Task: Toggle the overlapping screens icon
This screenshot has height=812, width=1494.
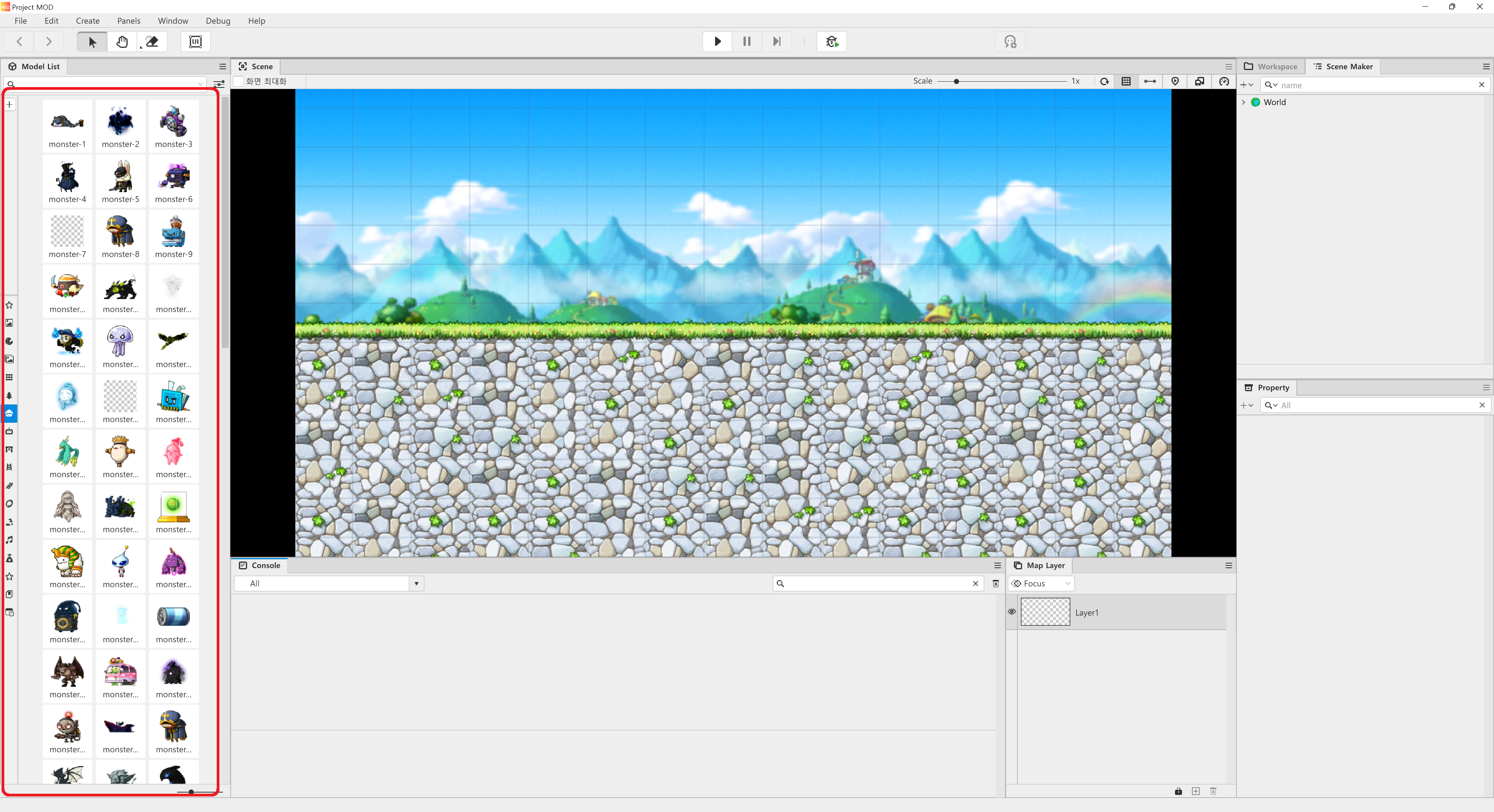Action: 1199,81
